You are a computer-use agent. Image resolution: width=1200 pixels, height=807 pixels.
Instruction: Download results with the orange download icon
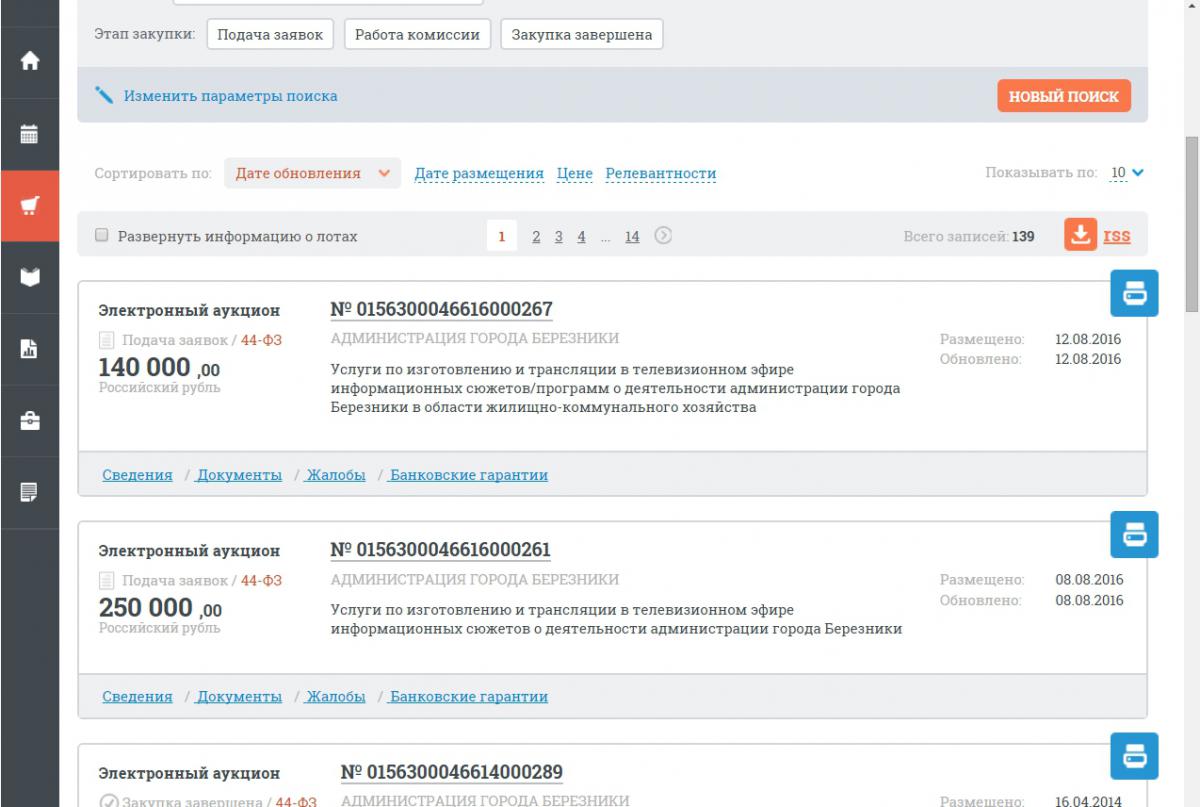click(1080, 236)
